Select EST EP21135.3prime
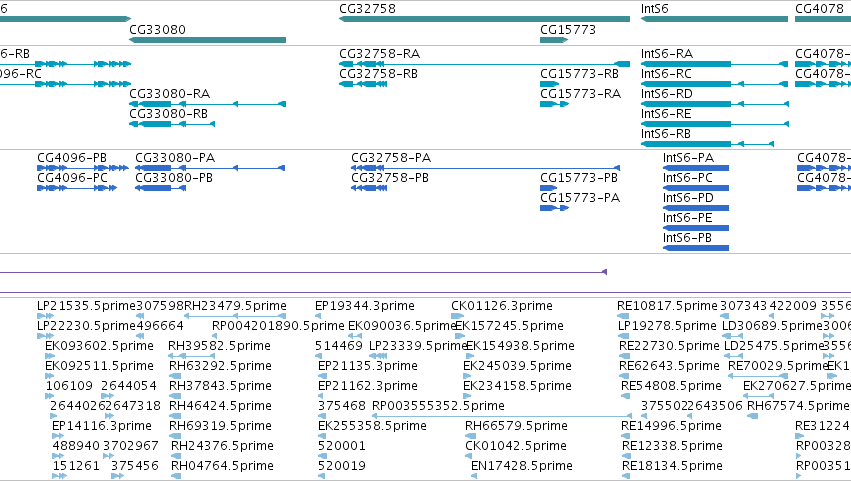Screen dimensions: 851x481 point(367,366)
